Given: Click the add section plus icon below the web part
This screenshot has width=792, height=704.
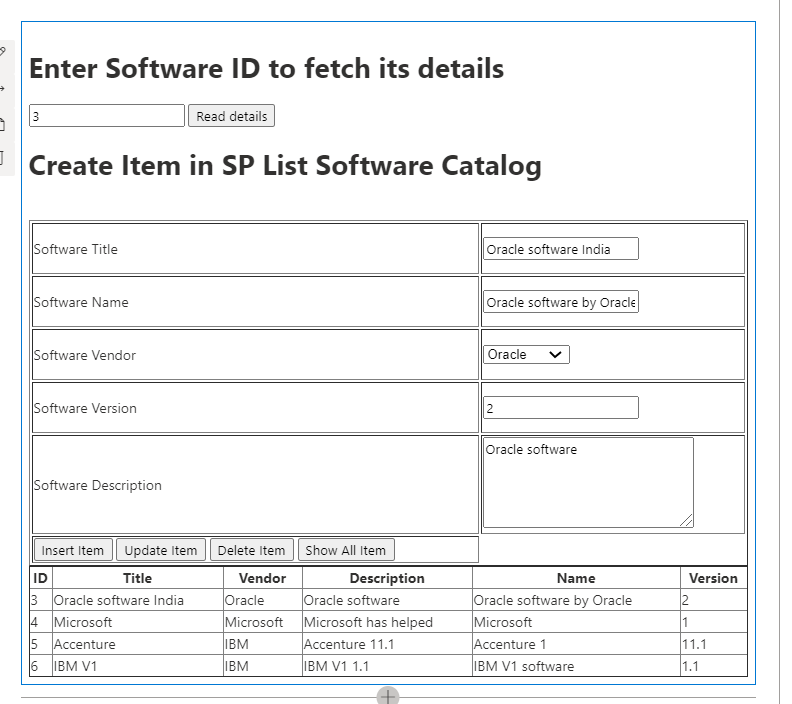Looking at the screenshot, I should click(x=387, y=696).
